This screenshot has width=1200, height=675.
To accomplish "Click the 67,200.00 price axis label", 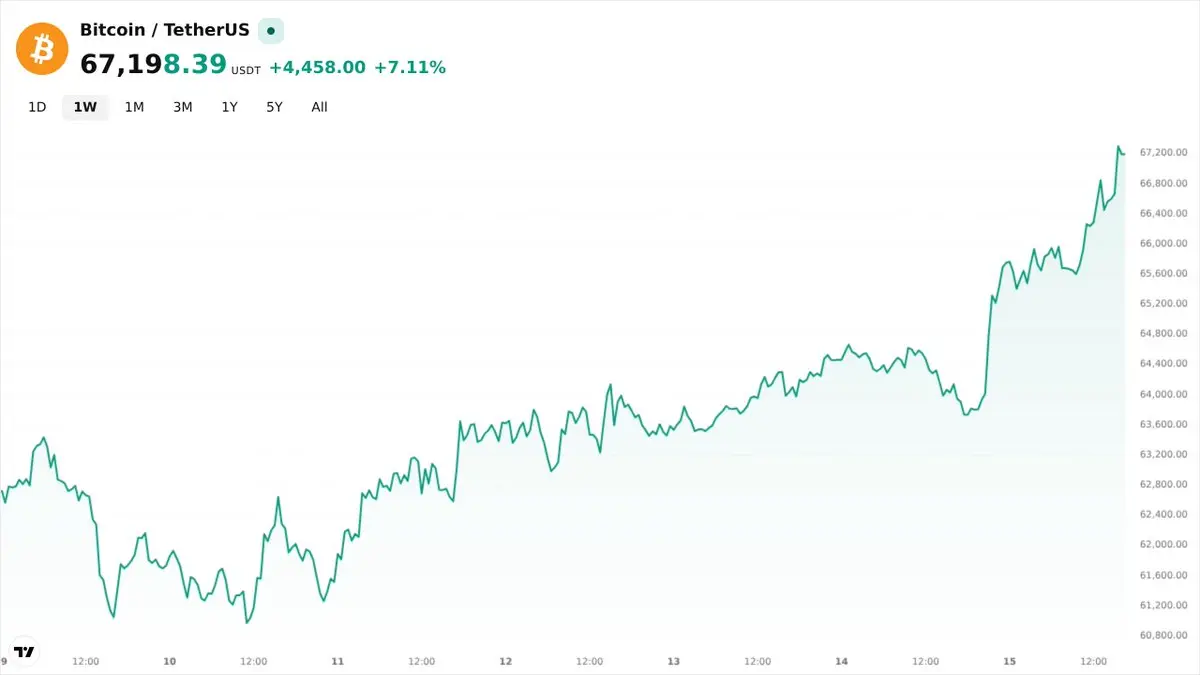I will pos(1163,152).
